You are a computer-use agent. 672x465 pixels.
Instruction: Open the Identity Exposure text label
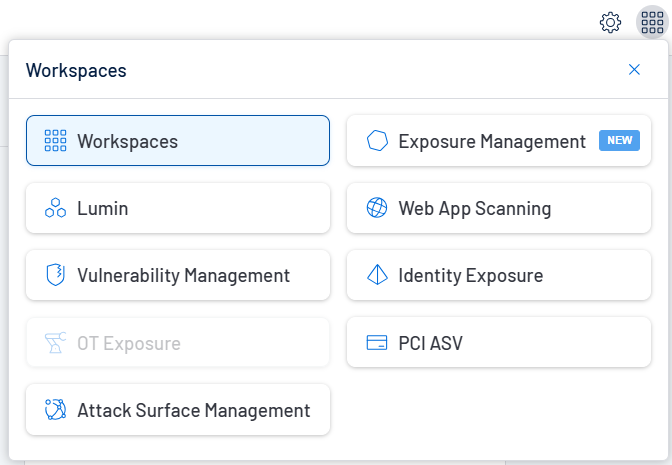click(x=470, y=276)
